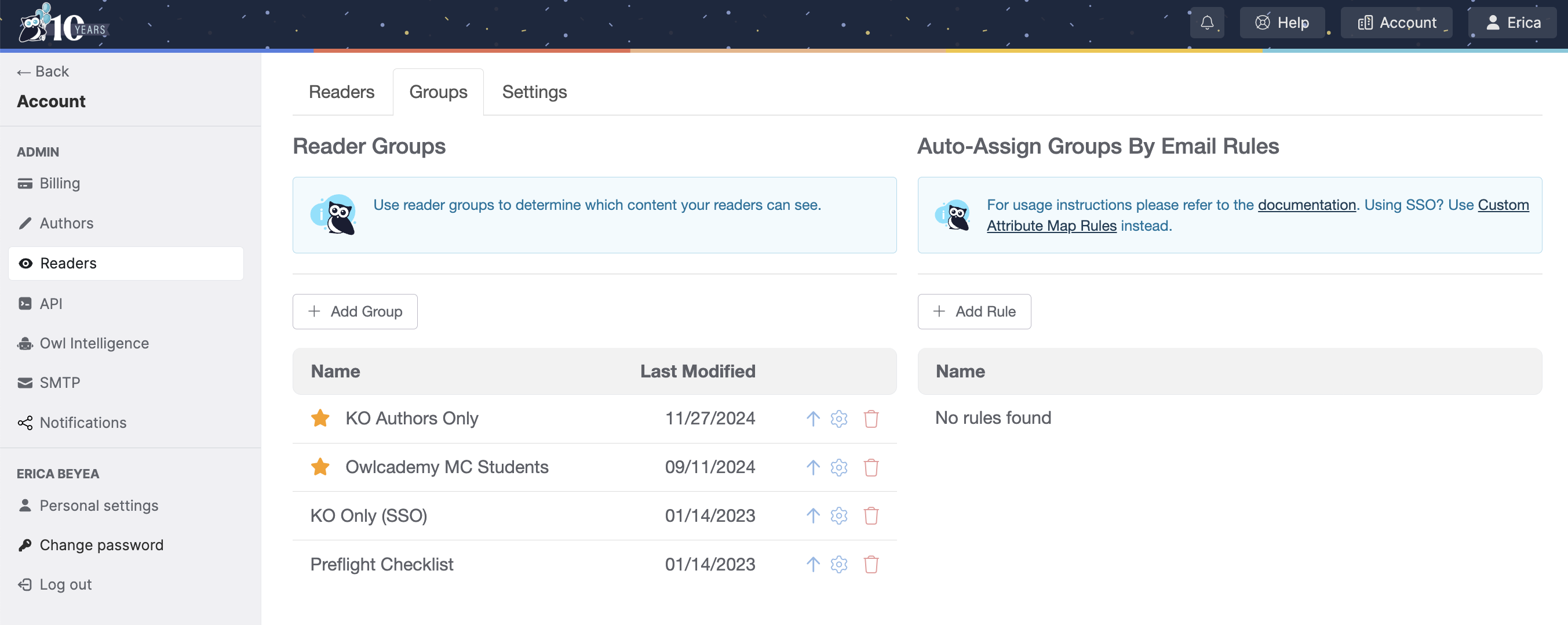Toggle the favorite star on Owlcademy MC Students
This screenshot has height=625, width=1568.
pyautogui.click(x=320, y=467)
